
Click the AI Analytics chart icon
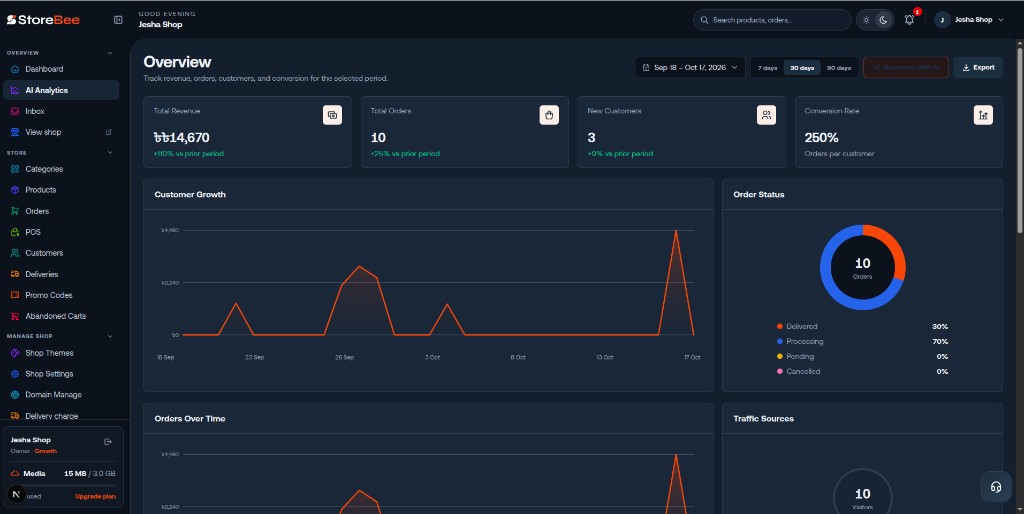point(15,90)
